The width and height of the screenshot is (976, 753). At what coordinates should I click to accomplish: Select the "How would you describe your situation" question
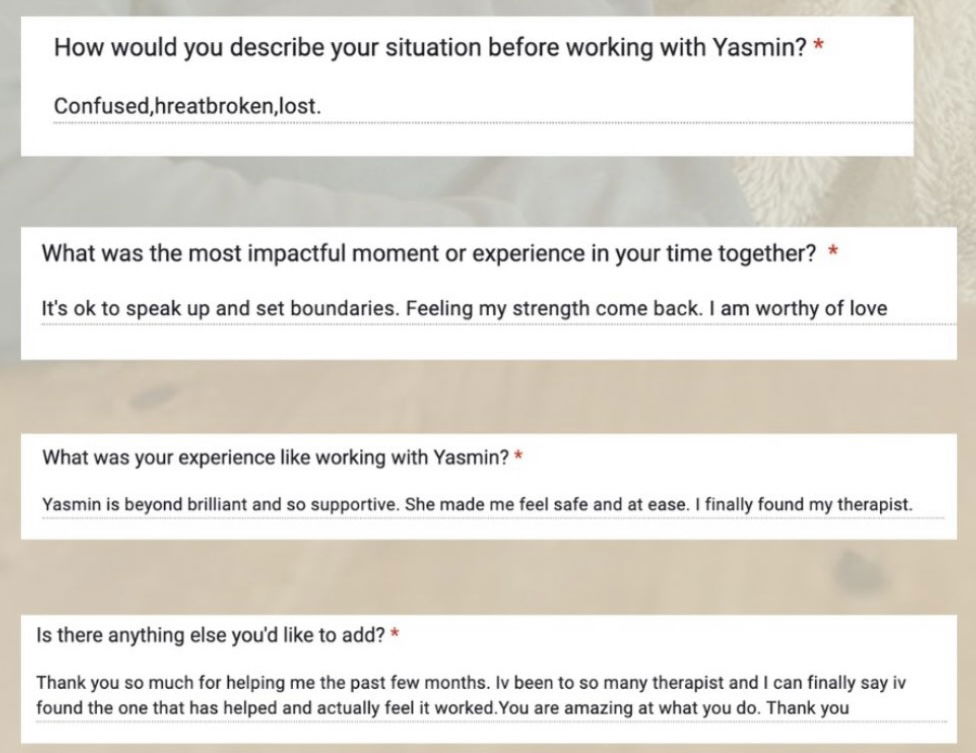click(x=430, y=47)
